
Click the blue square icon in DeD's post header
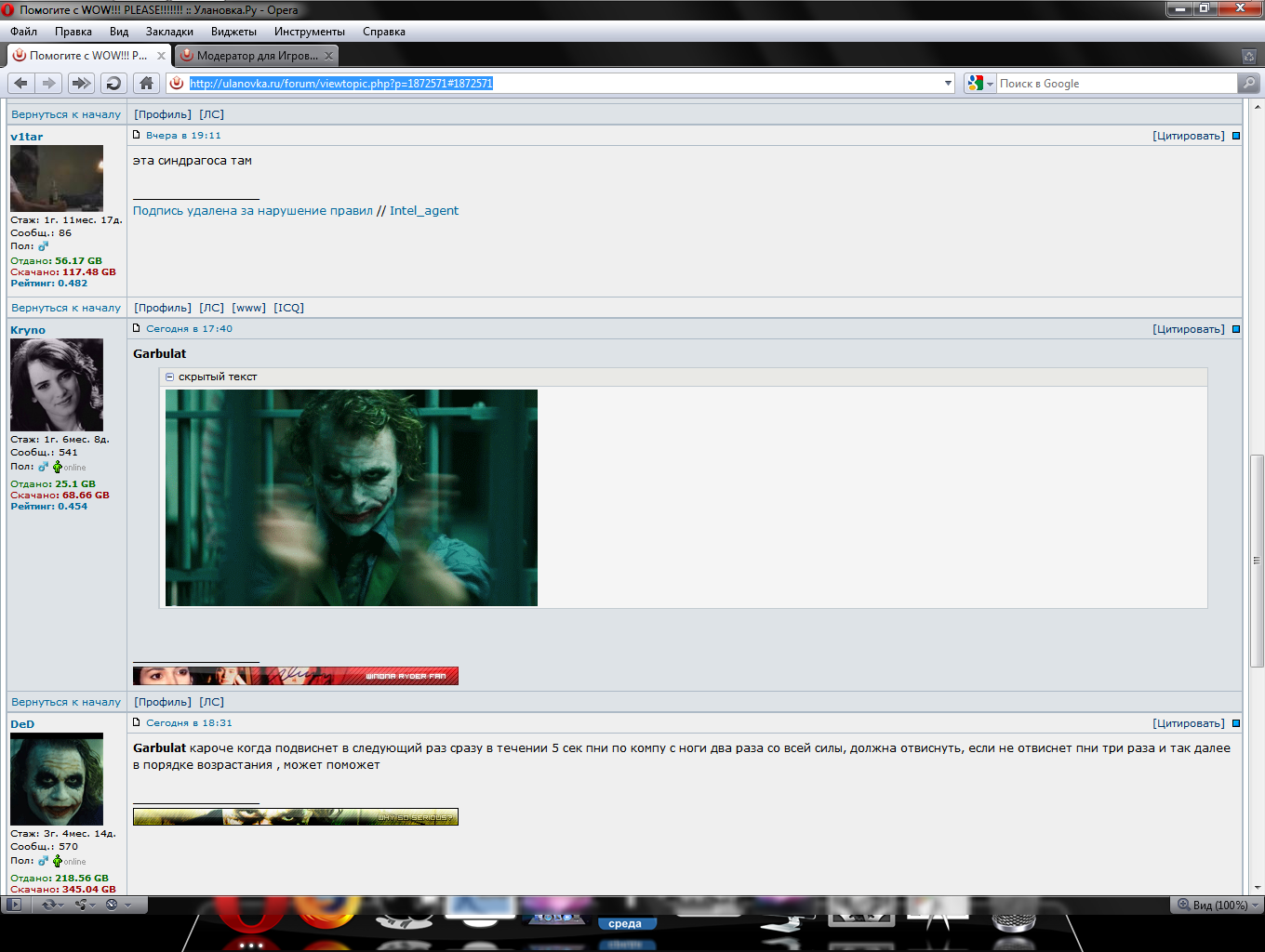tap(1236, 723)
